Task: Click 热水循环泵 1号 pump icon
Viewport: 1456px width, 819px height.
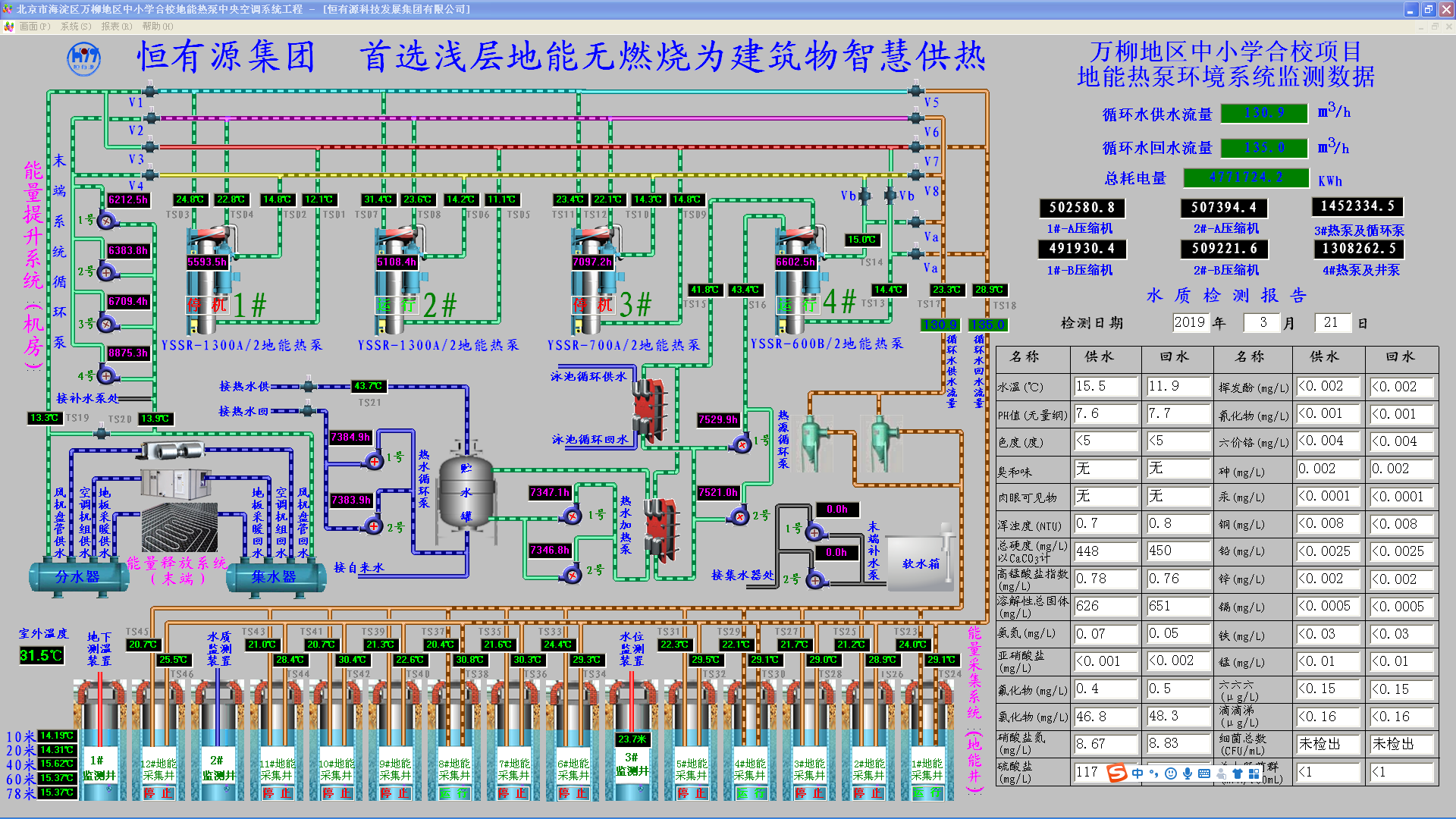Action: [x=374, y=460]
